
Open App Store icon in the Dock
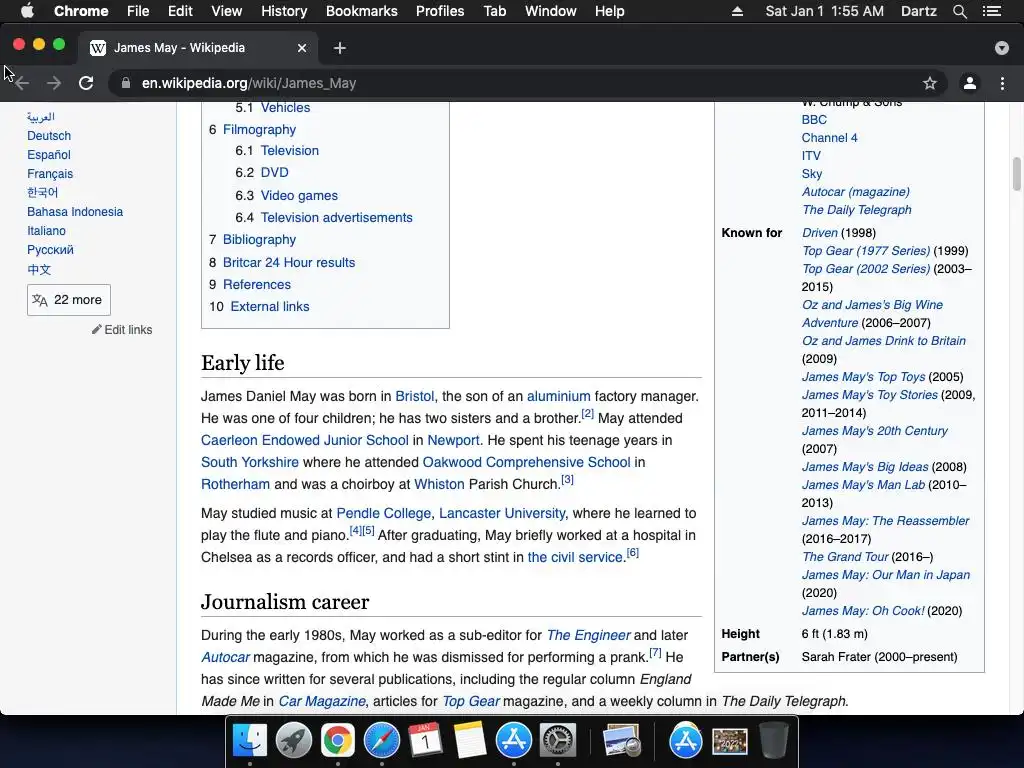pyautogui.click(x=513, y=740)
